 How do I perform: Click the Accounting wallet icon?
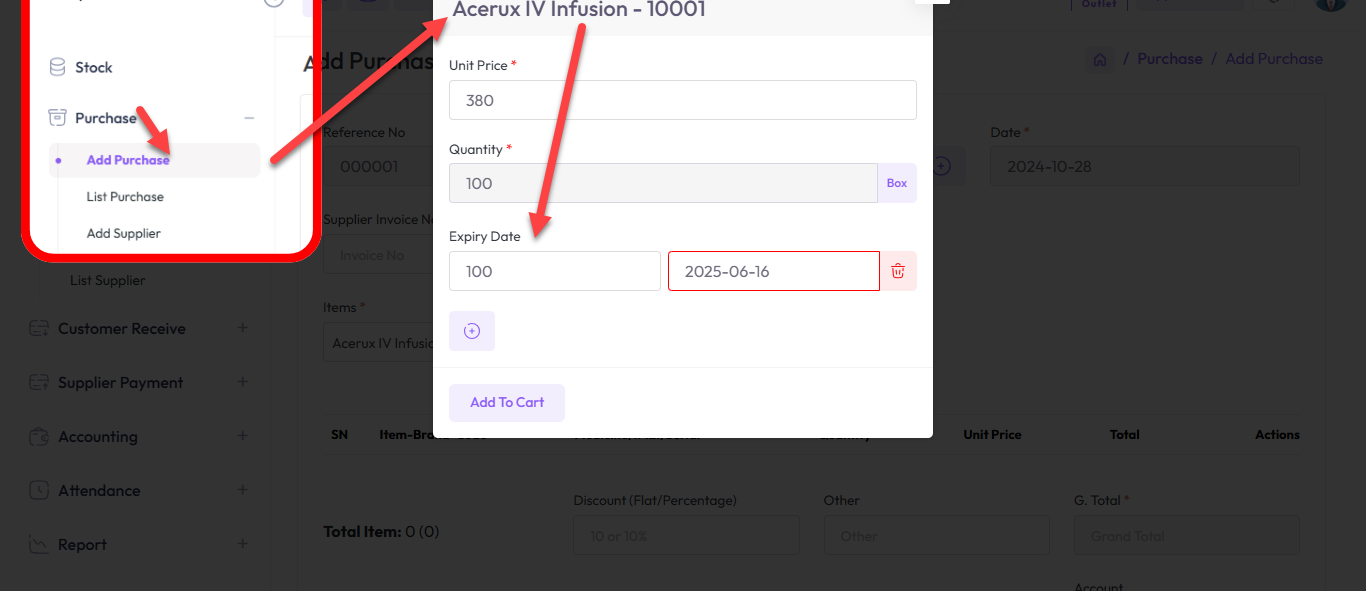point(39,436)
